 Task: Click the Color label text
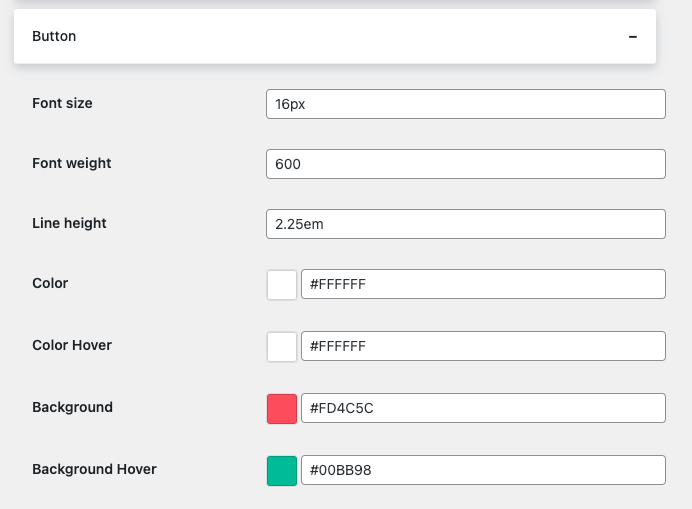point(50,283)
